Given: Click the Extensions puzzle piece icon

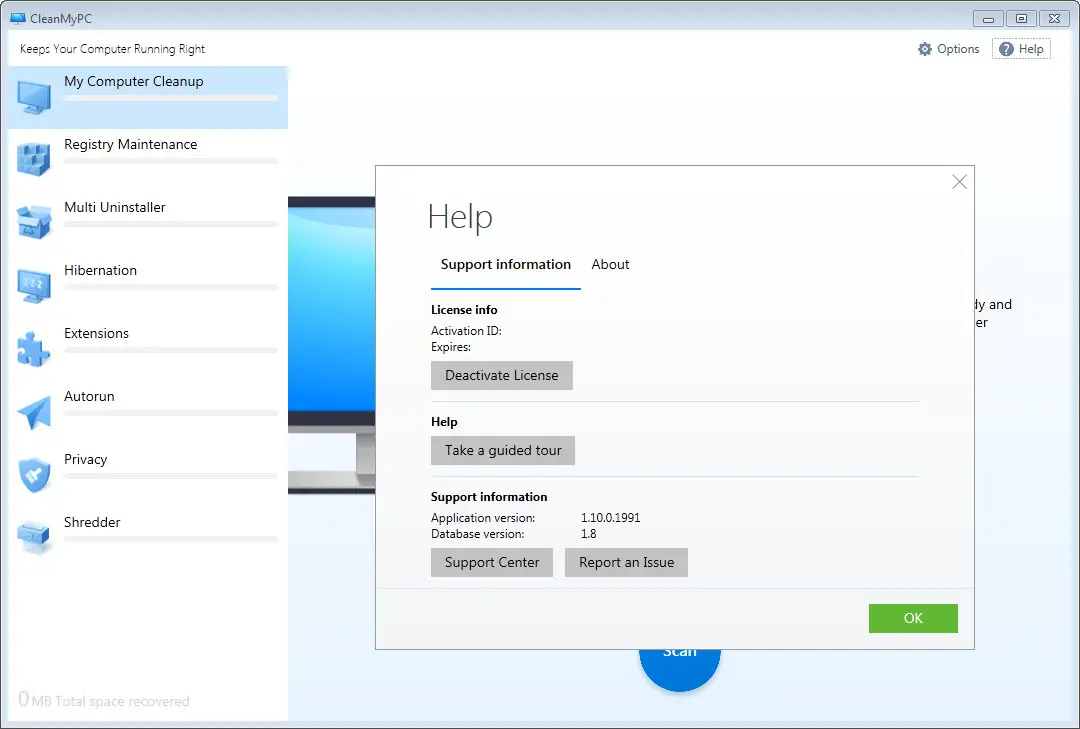Looking at the screenshot, I should tap(33, 349).
